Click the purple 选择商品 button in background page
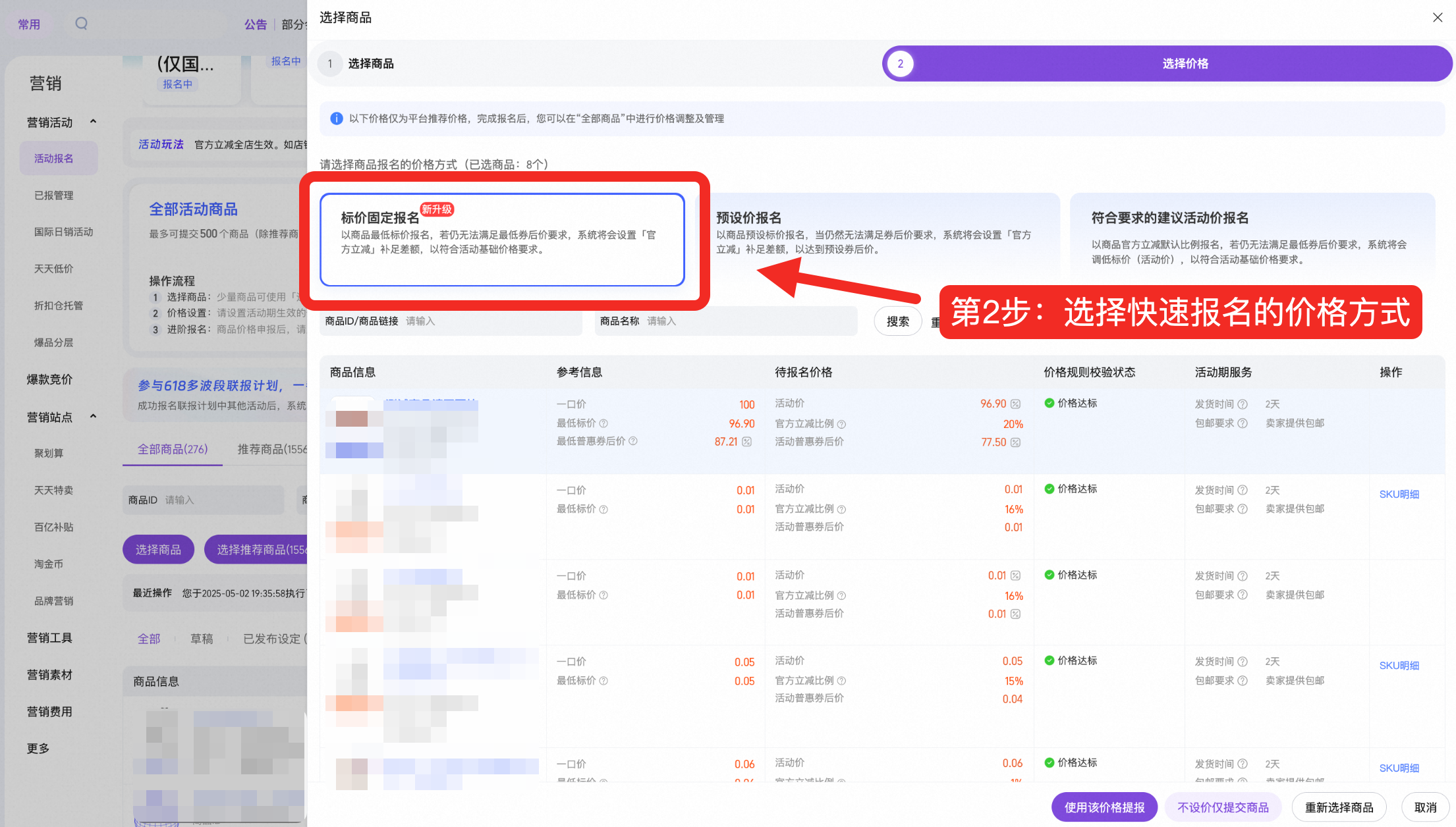1456x827 pixels. (158, 550)
